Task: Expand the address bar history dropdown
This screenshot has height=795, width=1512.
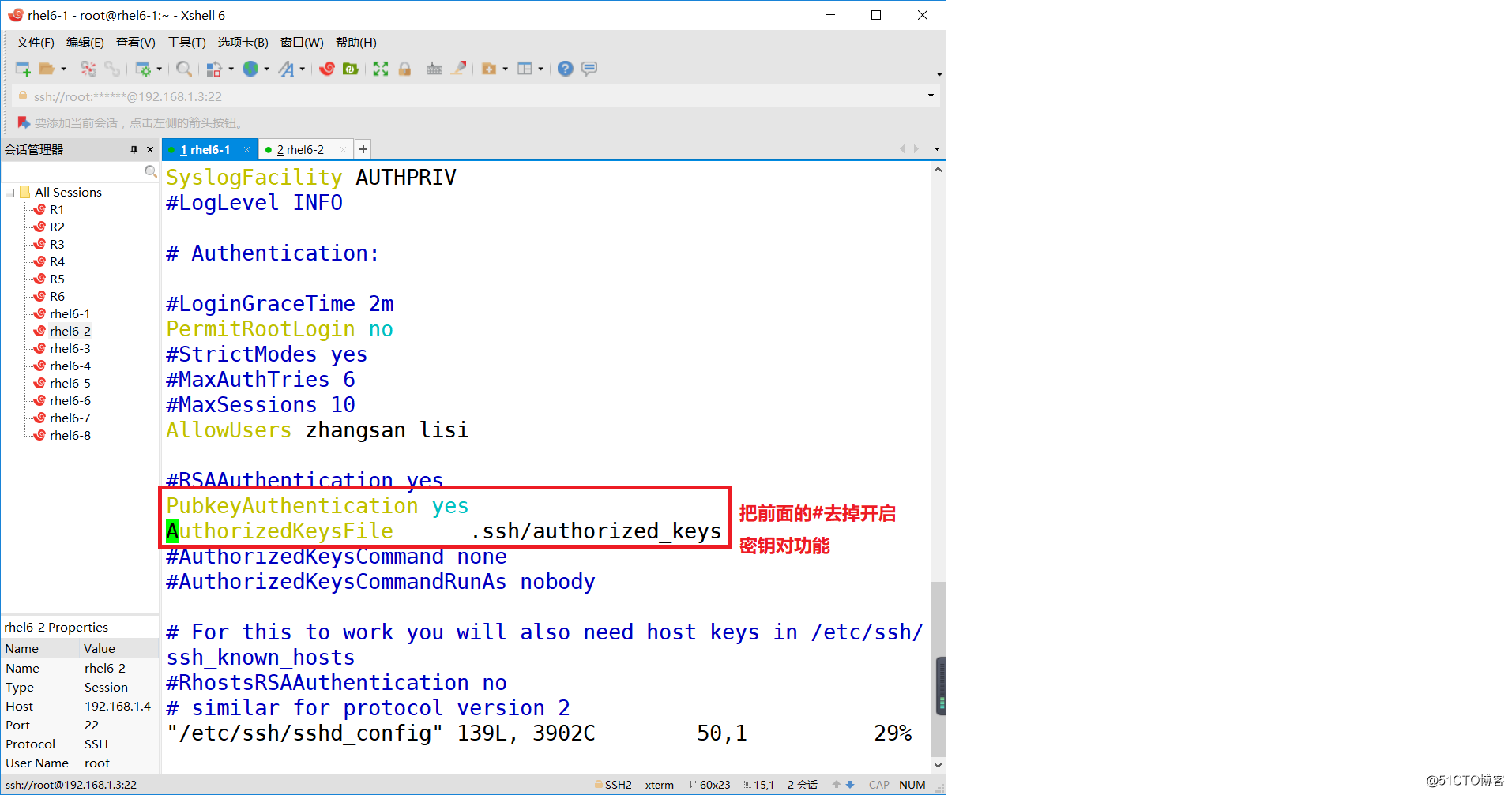Action: [x=931, y=96]
